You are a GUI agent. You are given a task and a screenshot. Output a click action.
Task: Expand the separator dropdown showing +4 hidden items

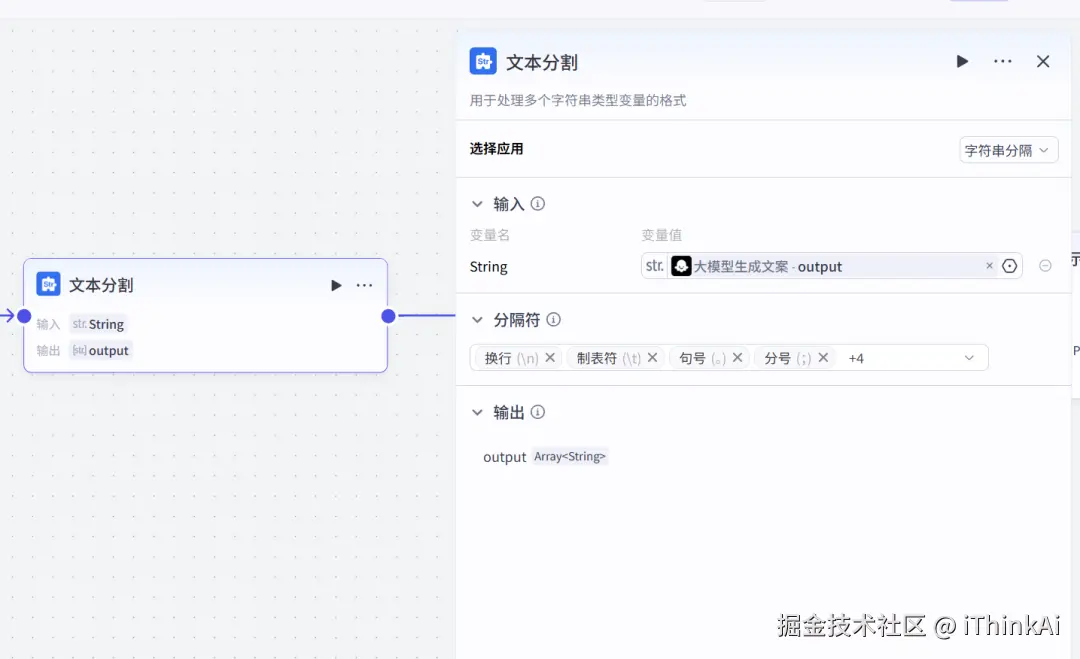tap(967, 357)
